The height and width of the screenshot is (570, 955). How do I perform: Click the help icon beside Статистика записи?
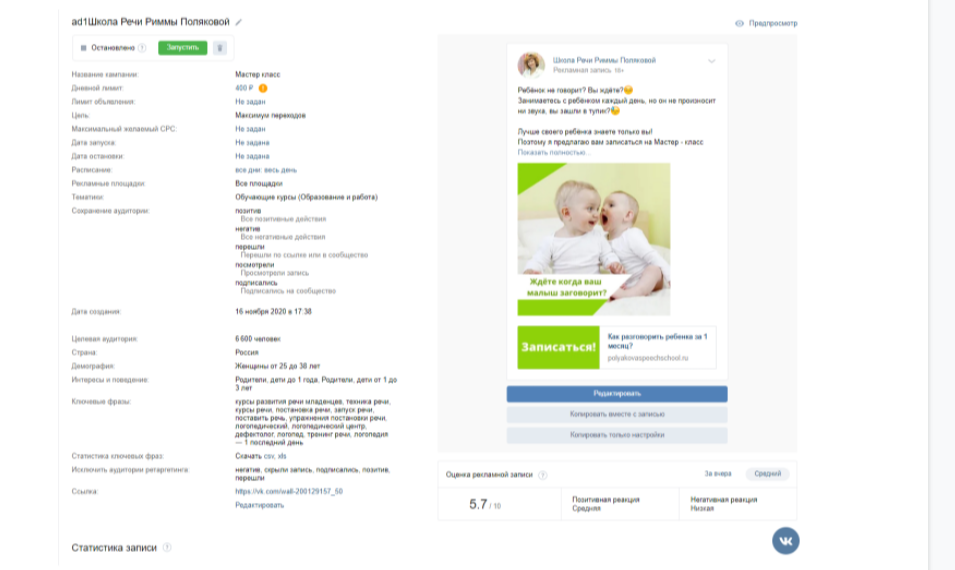click(x=167, y=547)
